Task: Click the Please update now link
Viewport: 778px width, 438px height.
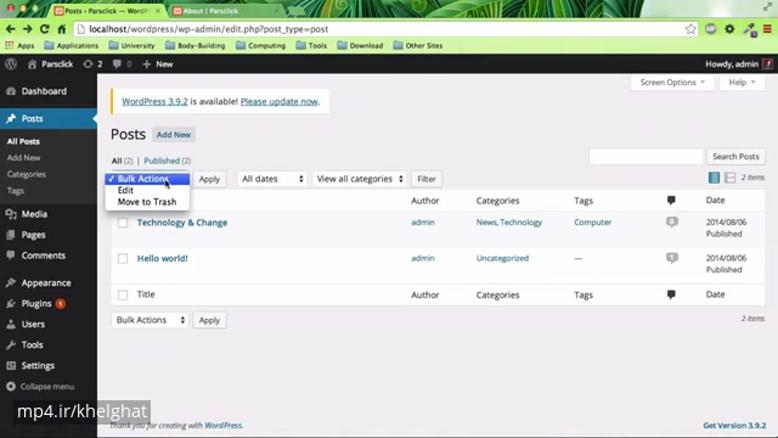Action: coord(279,101)
